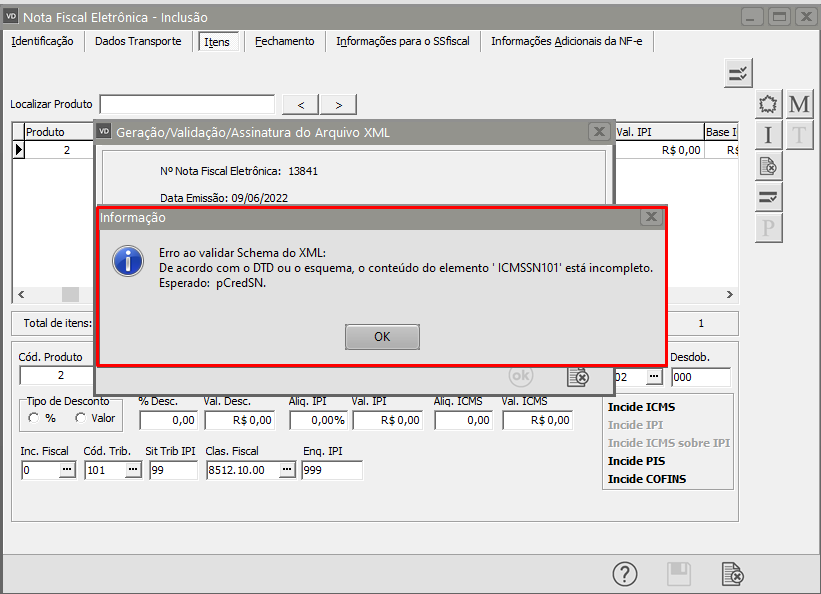The image size is (821, 594).
Task: Click the horizontal scrollbar thumb in the grid
Action: click(x=70, y=294)
